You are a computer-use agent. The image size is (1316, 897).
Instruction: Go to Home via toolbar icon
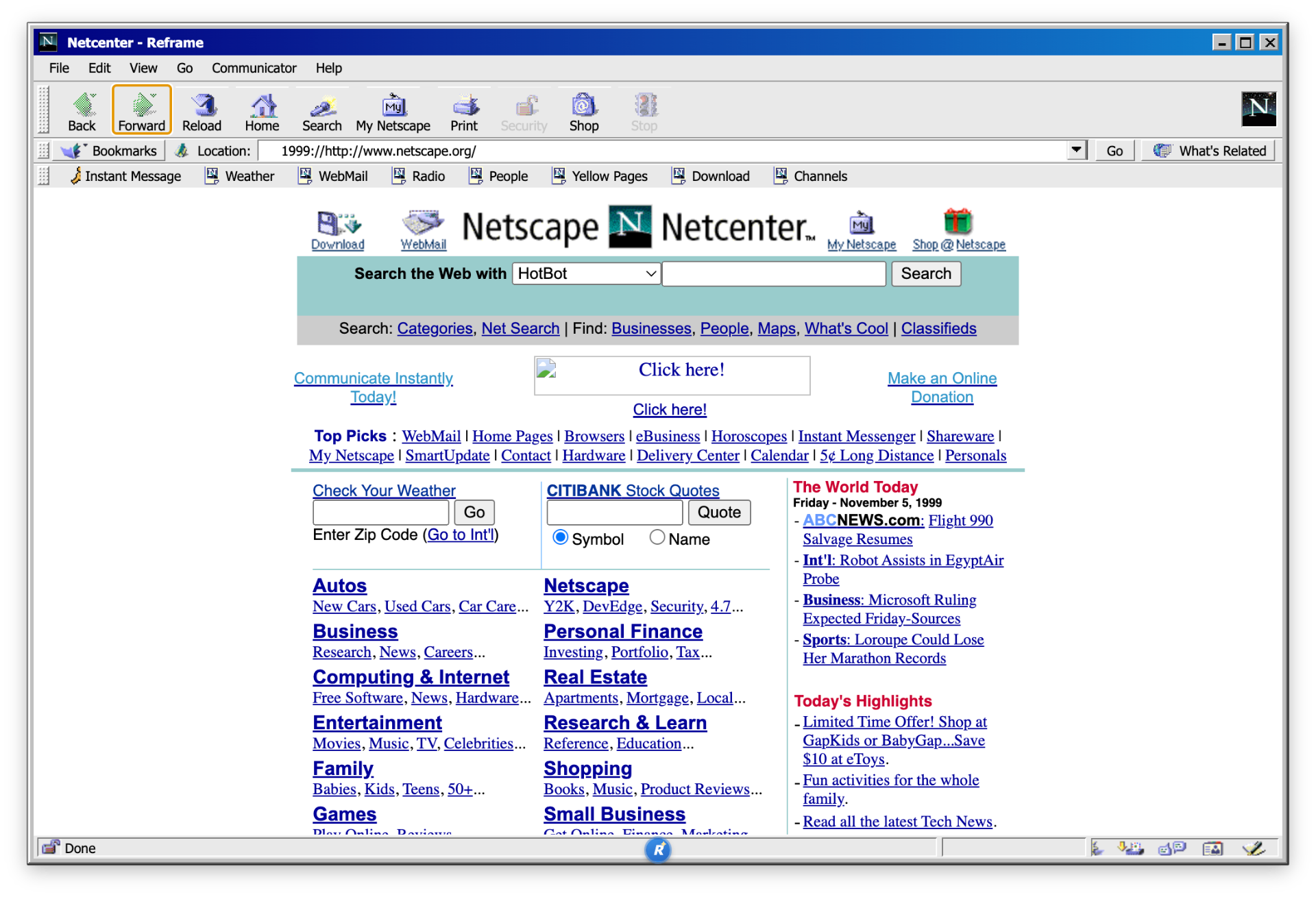(x=262, y=111)
